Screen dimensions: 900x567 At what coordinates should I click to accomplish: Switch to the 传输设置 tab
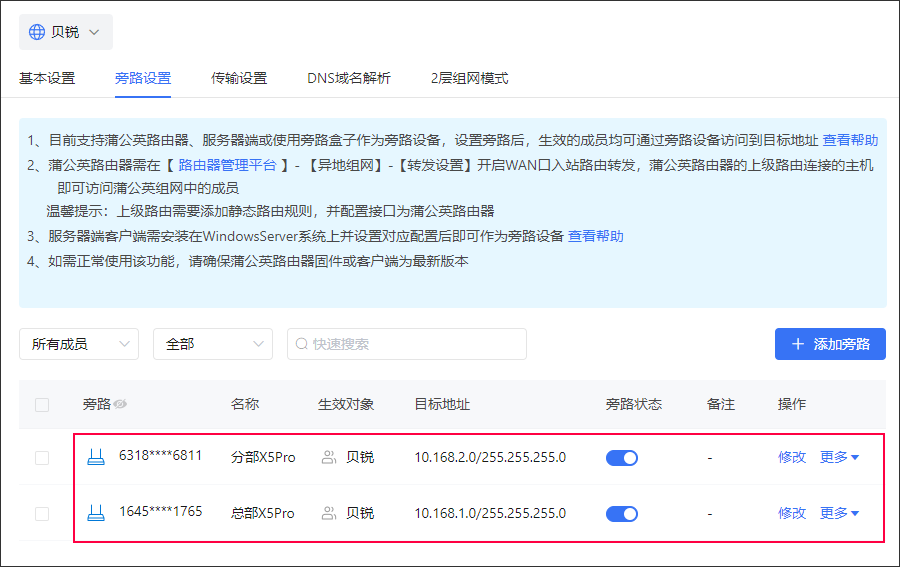(239, 78)
